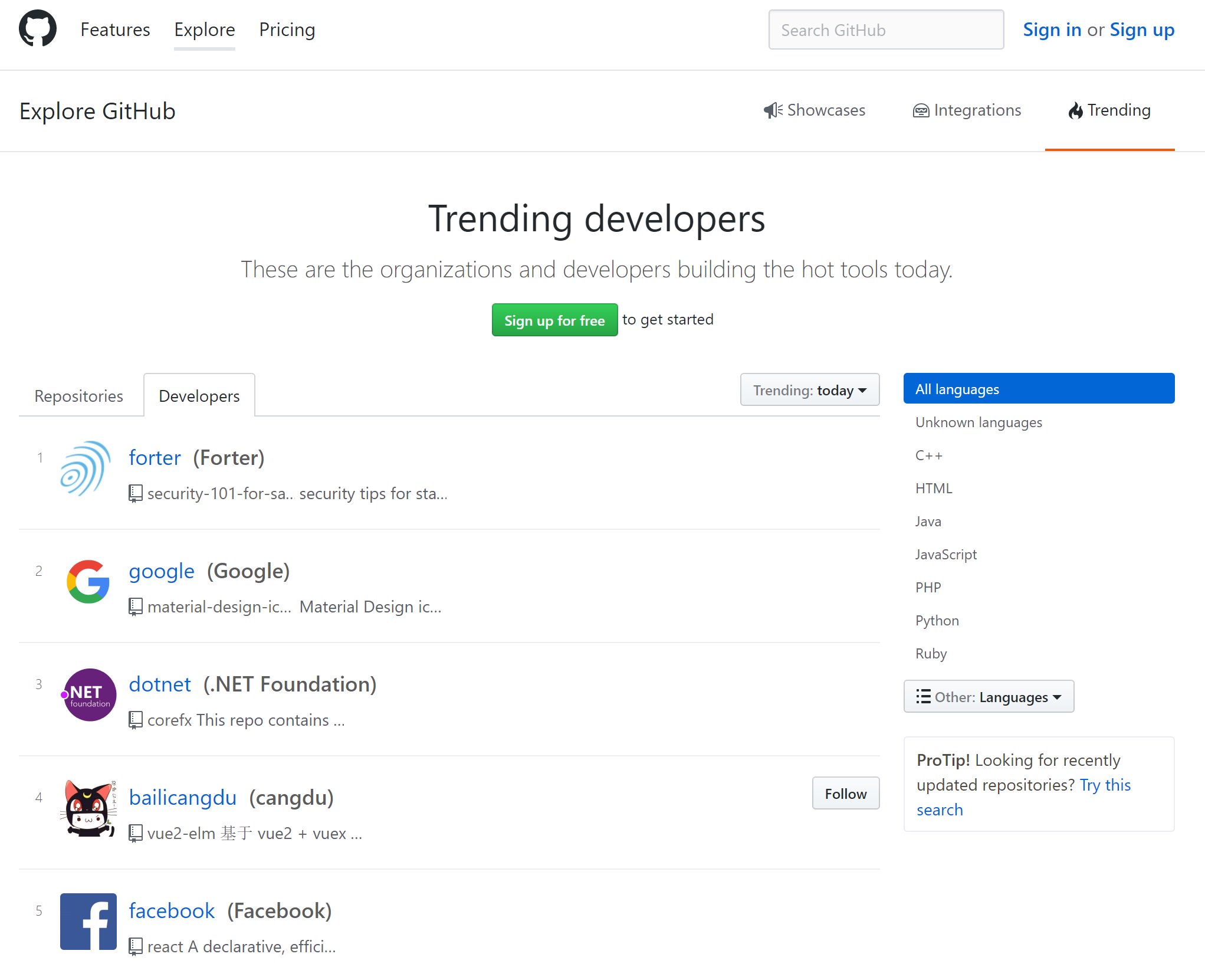Click repo icon beside corefx

136,720
